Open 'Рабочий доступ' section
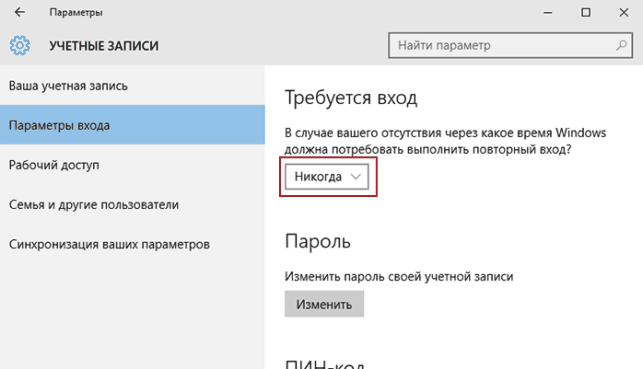 [132, 164]
